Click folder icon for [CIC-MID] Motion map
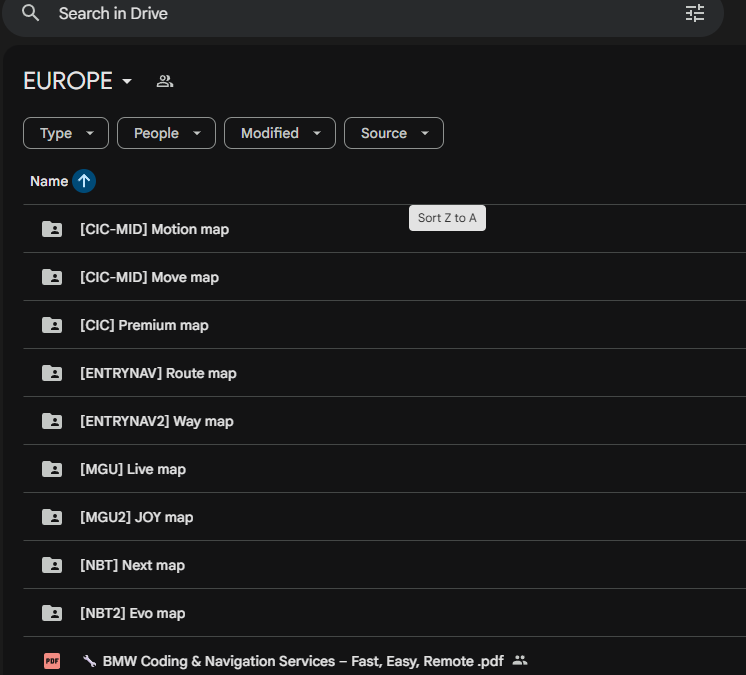746x675 pixels. click(52, 229)
